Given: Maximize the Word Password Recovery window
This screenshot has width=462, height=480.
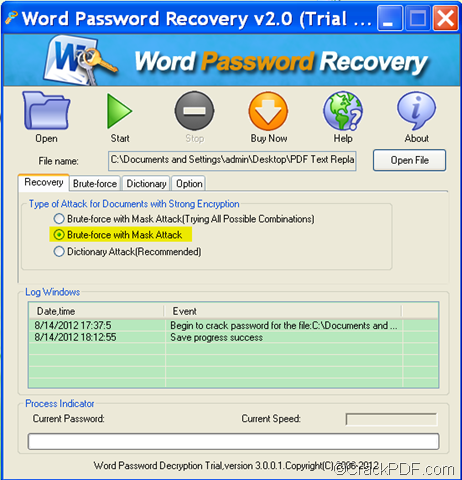Looking at the screenshot, I should coord(417,18).
